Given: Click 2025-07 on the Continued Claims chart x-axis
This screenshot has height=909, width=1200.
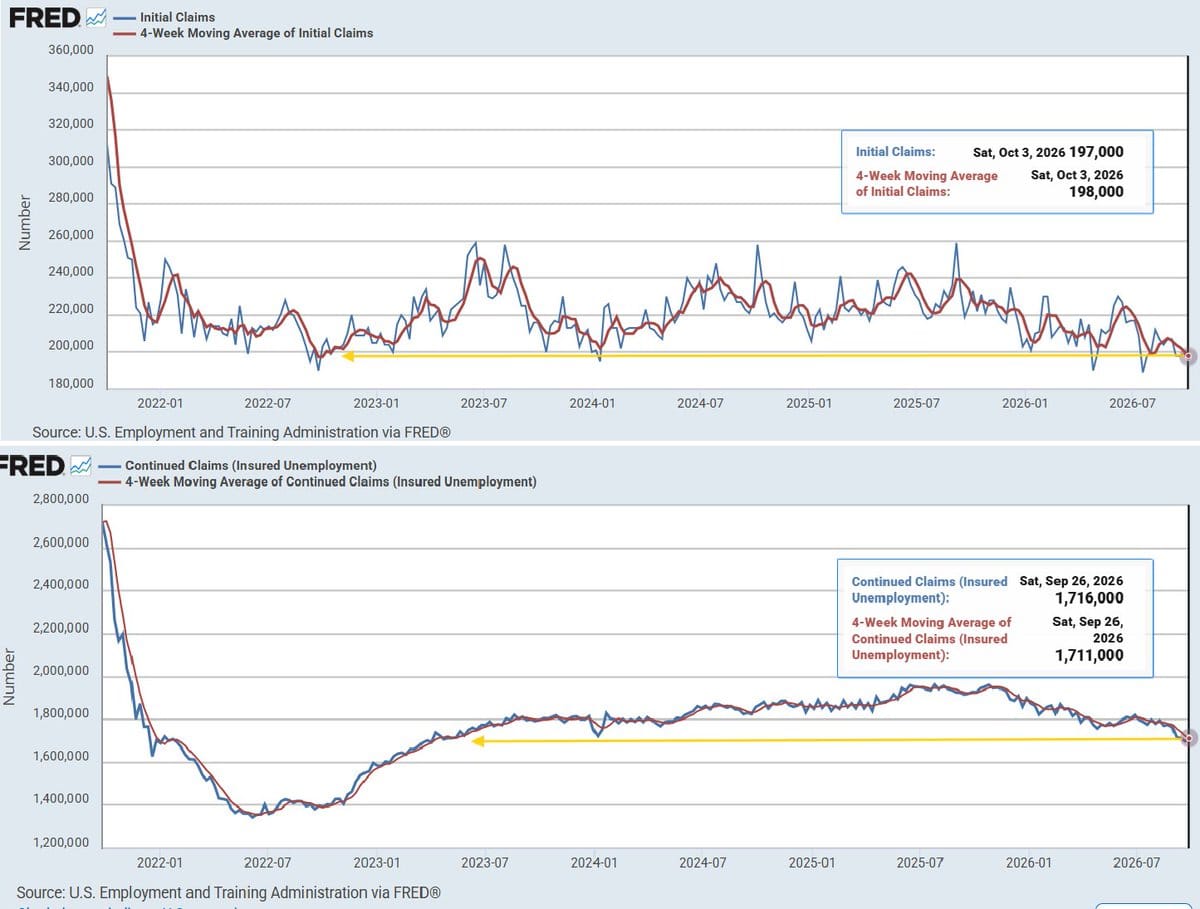Looking at the screenshot, I should (x=918, y=862).
